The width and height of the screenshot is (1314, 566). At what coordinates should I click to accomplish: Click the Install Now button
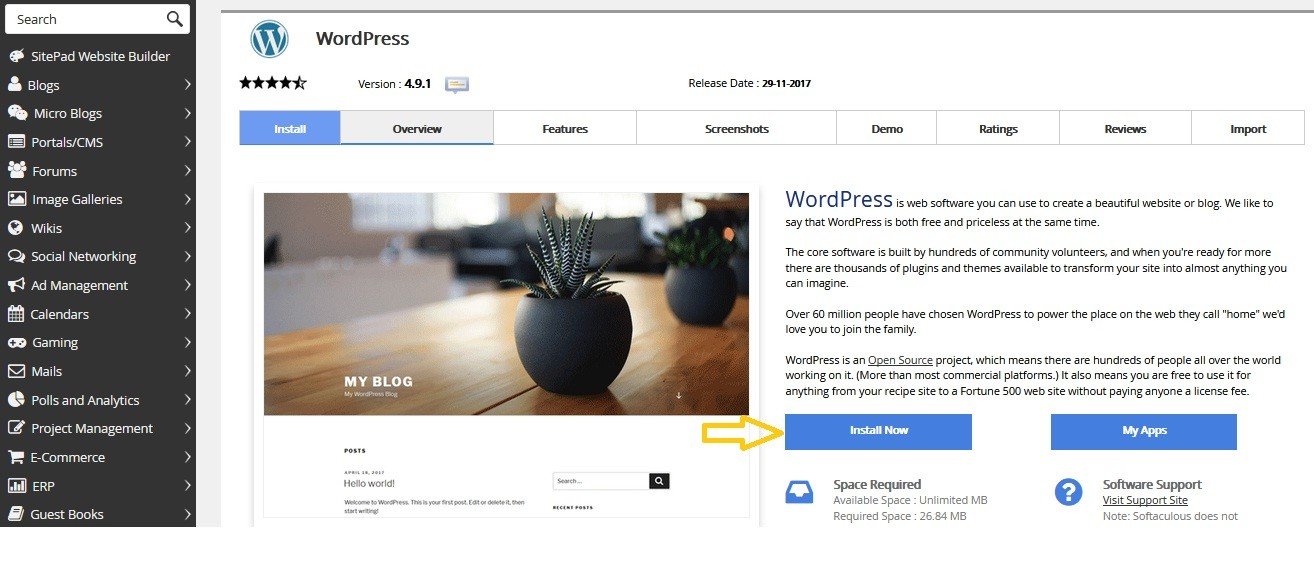coord(878,431)
